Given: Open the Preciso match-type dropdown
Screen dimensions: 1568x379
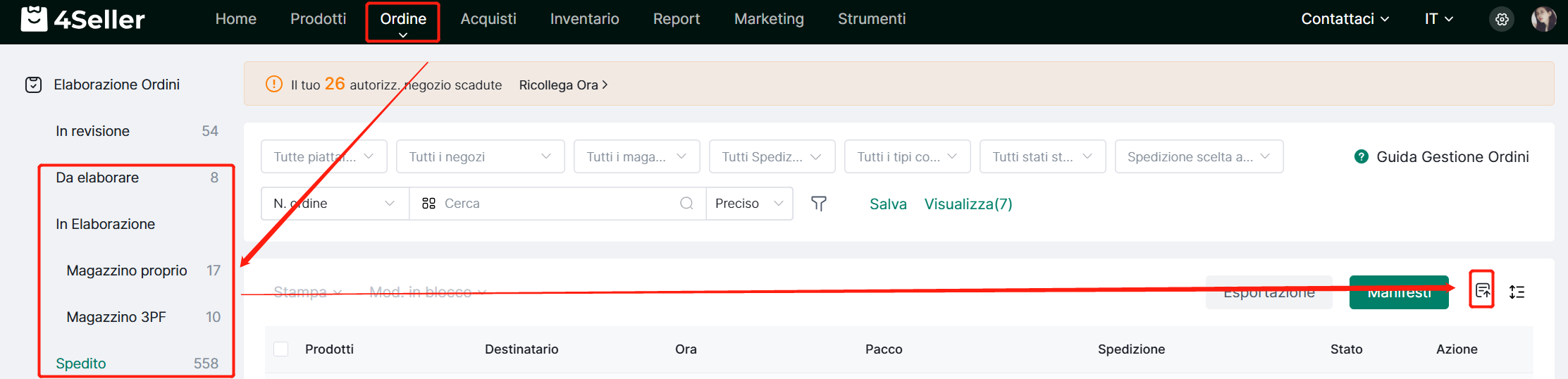Looking at the screenshot, I should click(x=749, y=204).
